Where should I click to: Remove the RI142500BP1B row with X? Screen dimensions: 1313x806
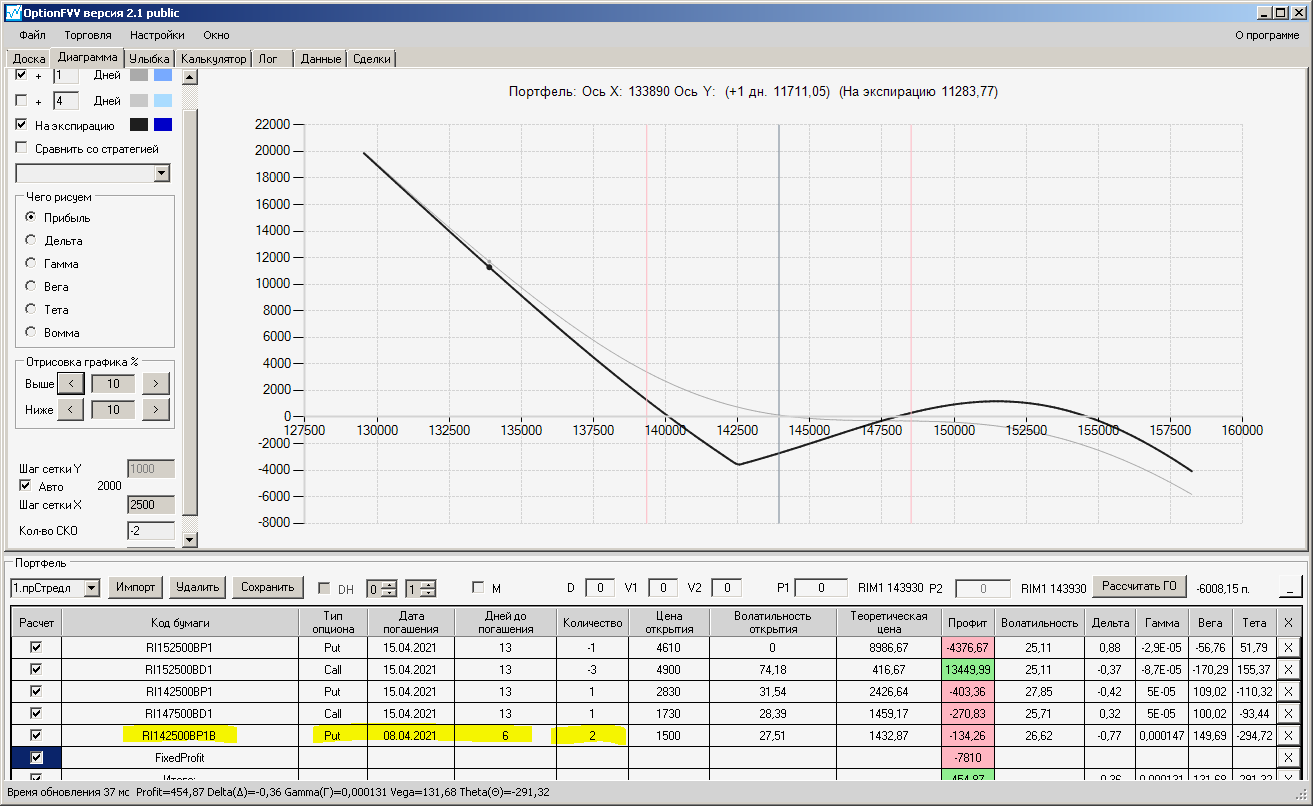coord(1288,735)
